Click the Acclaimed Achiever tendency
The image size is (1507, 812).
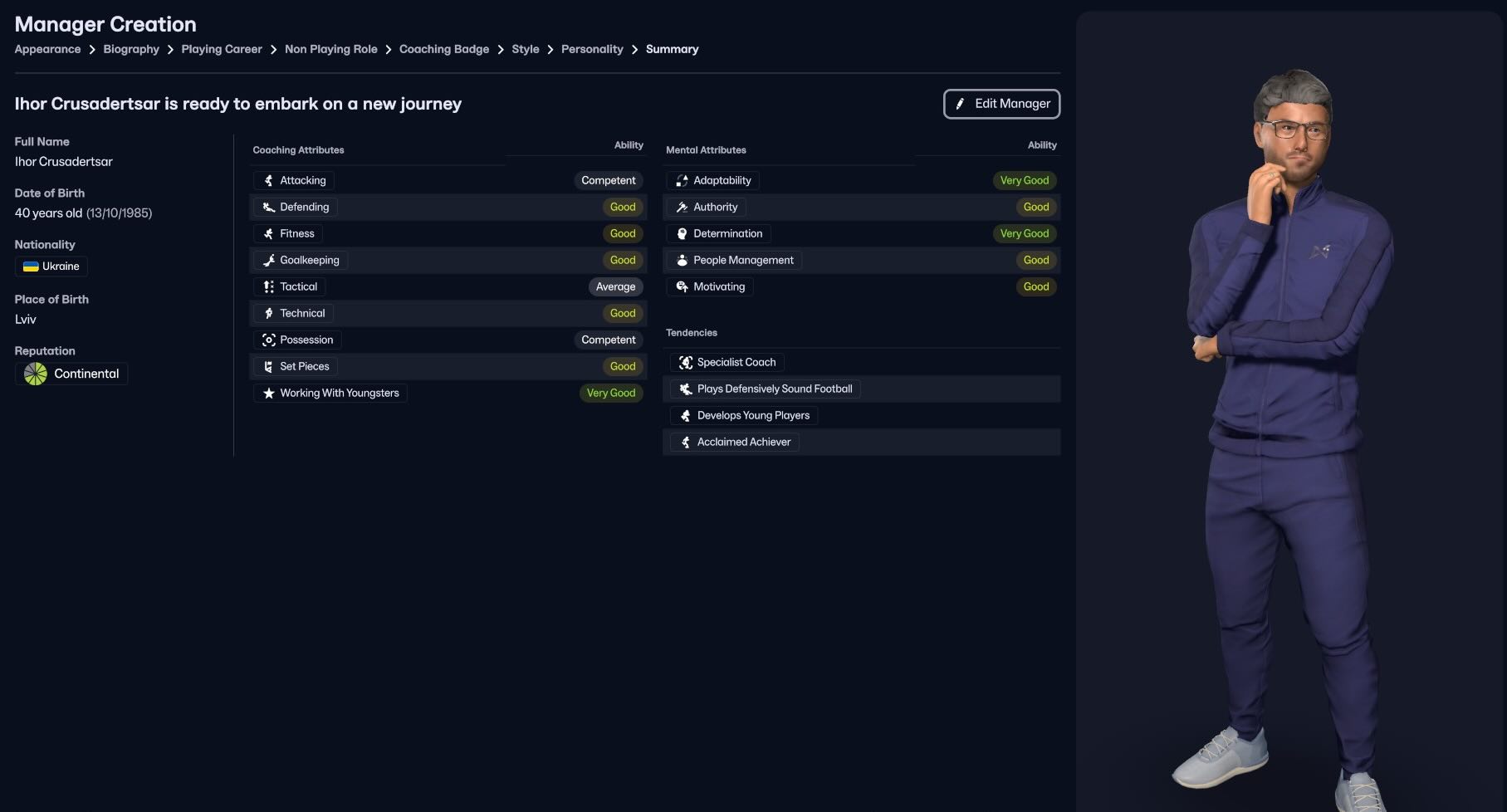(x=743, y=442)
